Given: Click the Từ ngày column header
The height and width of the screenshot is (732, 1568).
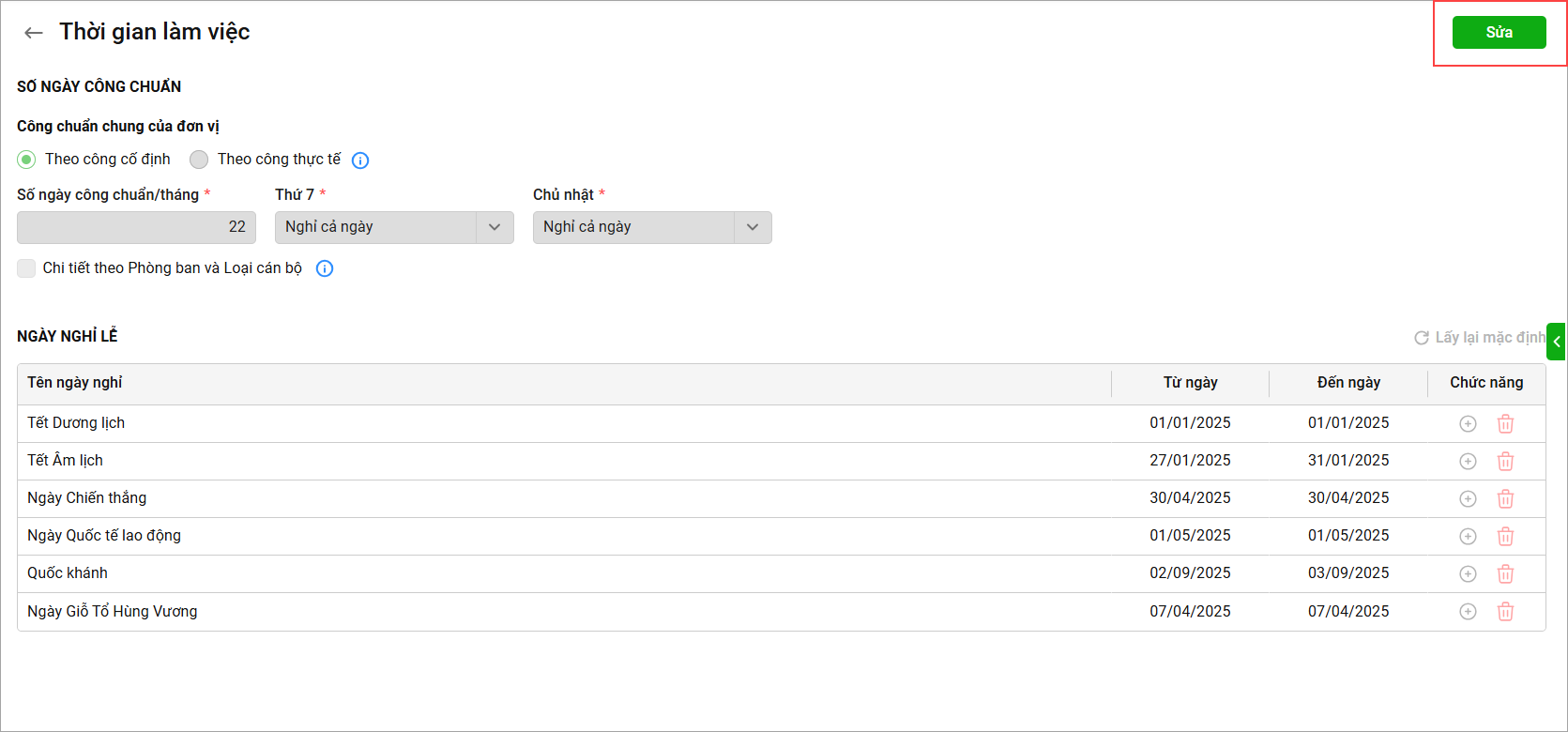Looking at the screenshot, I should pyautogui.click(x=1190, y=383).
